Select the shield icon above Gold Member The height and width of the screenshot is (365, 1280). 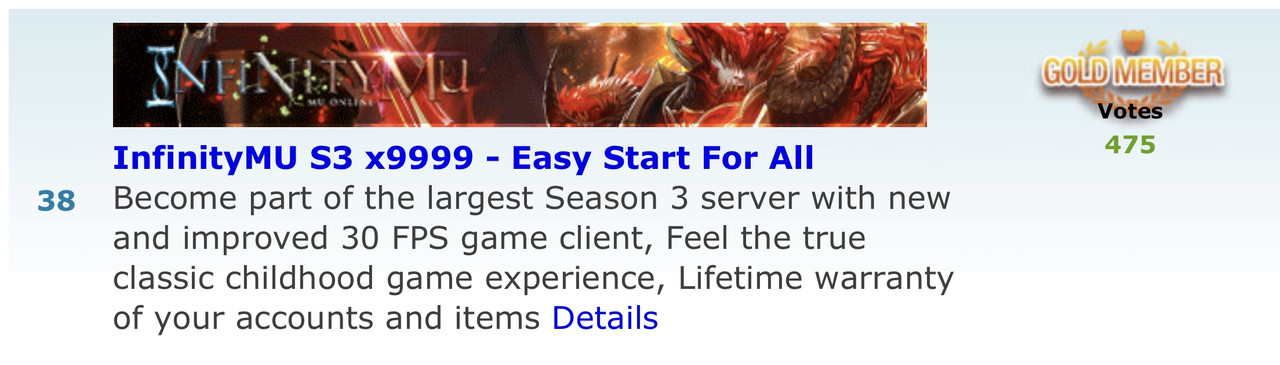1132,41
